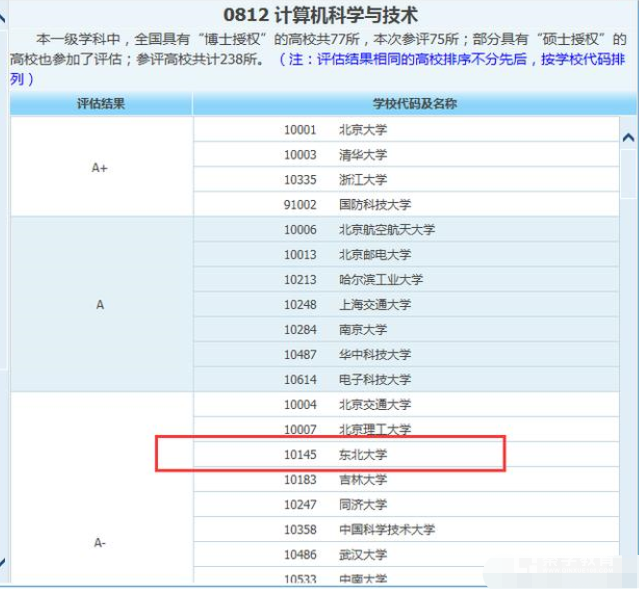
Task: Select the 10007 北京理工大学 row
Action: (x=406, y=429)
